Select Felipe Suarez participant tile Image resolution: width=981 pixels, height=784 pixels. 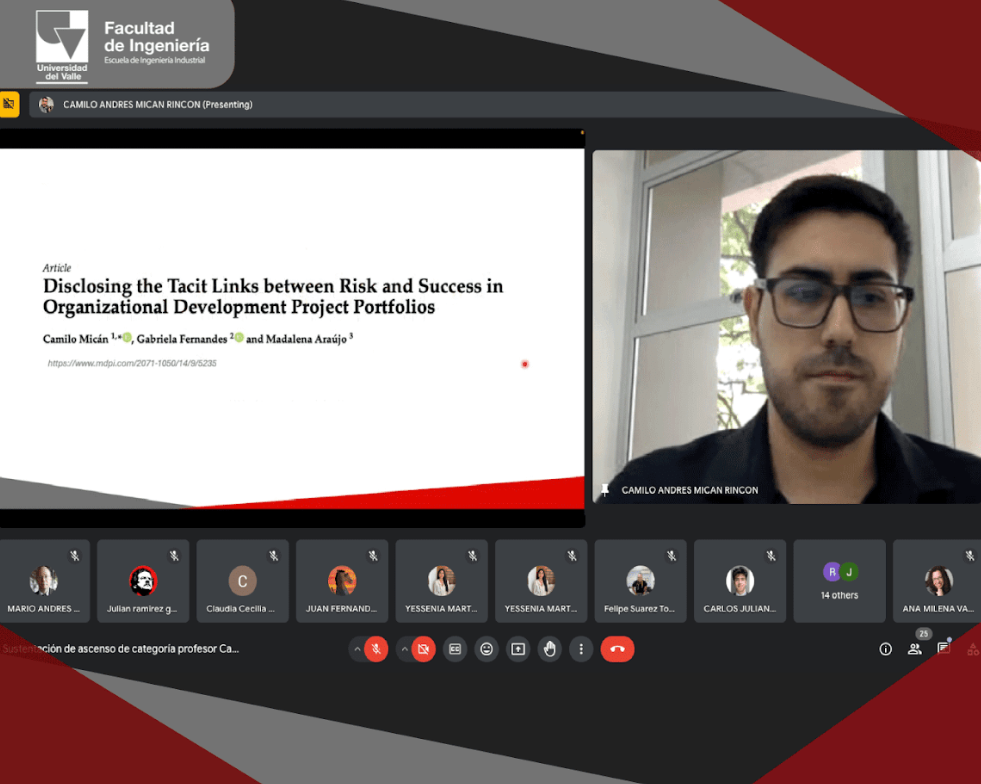coord(640,580)
